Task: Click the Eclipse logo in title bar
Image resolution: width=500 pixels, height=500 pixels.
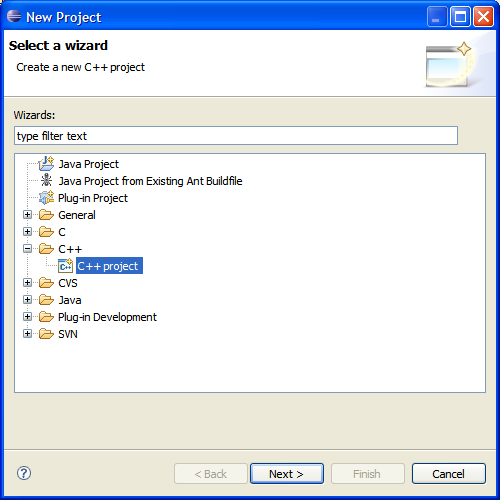Action: click(x=14, y=16)
